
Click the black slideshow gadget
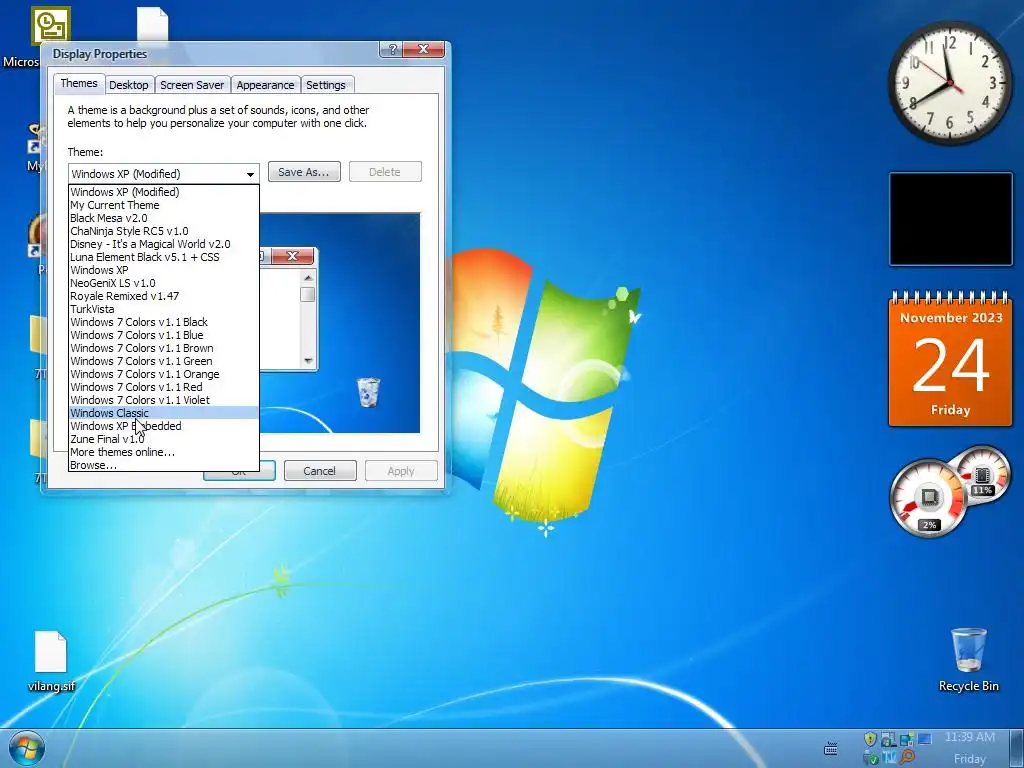pyautogui.click(x=950, y=219)
